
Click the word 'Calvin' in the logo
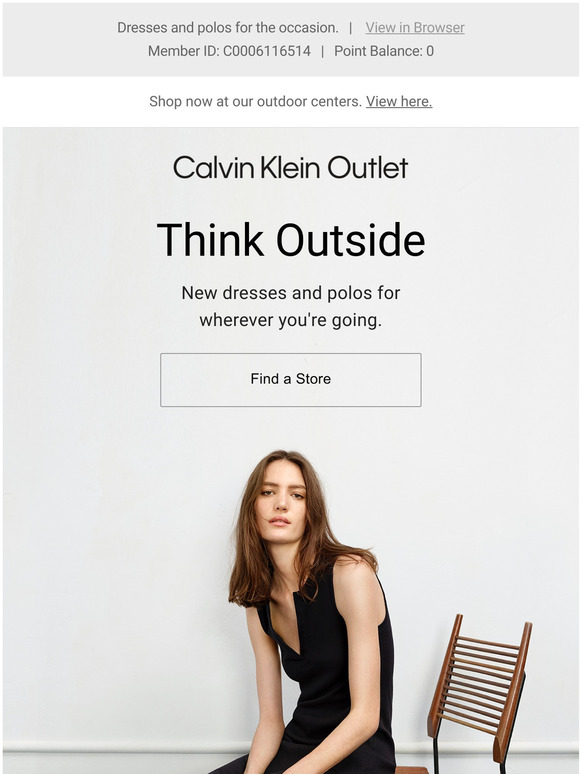click(213, 167)
